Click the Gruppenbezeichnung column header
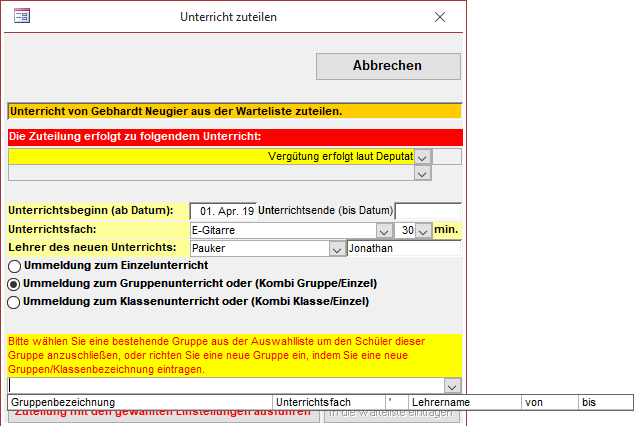The width and height of the screenshot is (636, 426). (x=140, y=402)
